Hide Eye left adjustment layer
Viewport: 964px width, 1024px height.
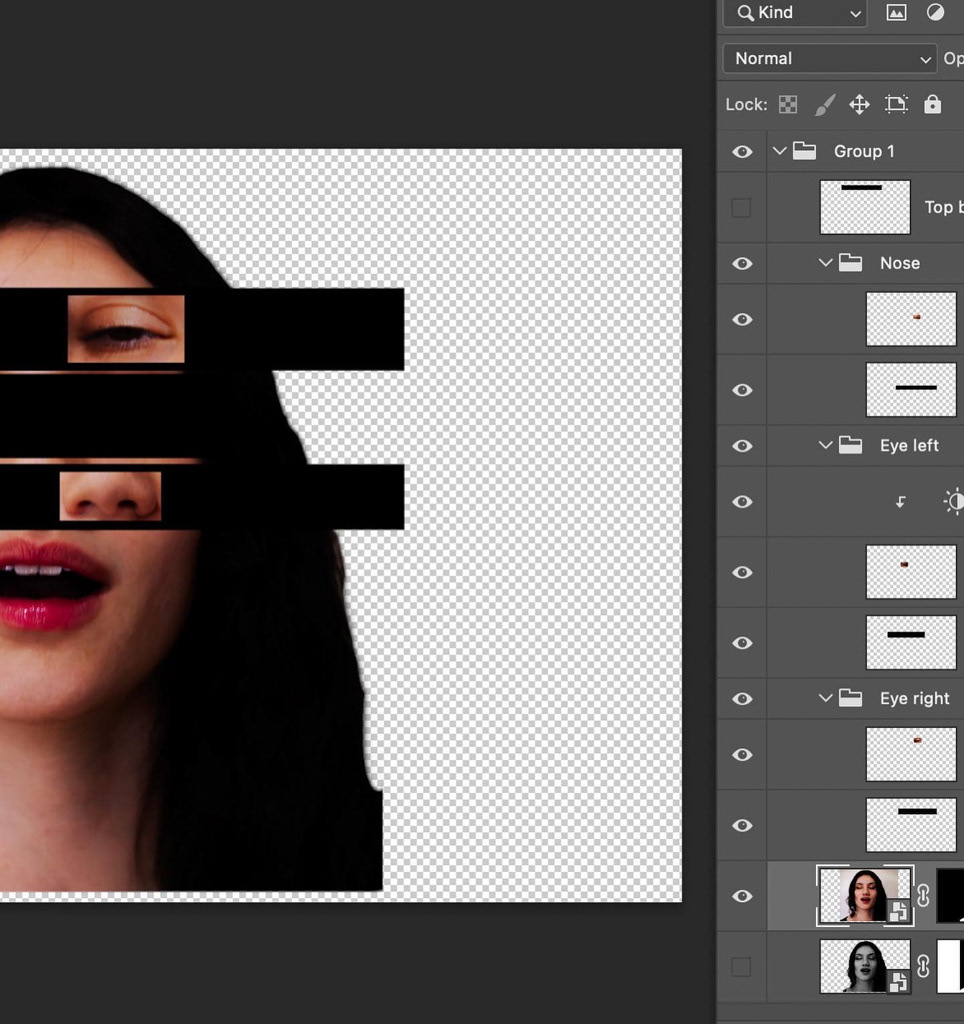[742, 502]
